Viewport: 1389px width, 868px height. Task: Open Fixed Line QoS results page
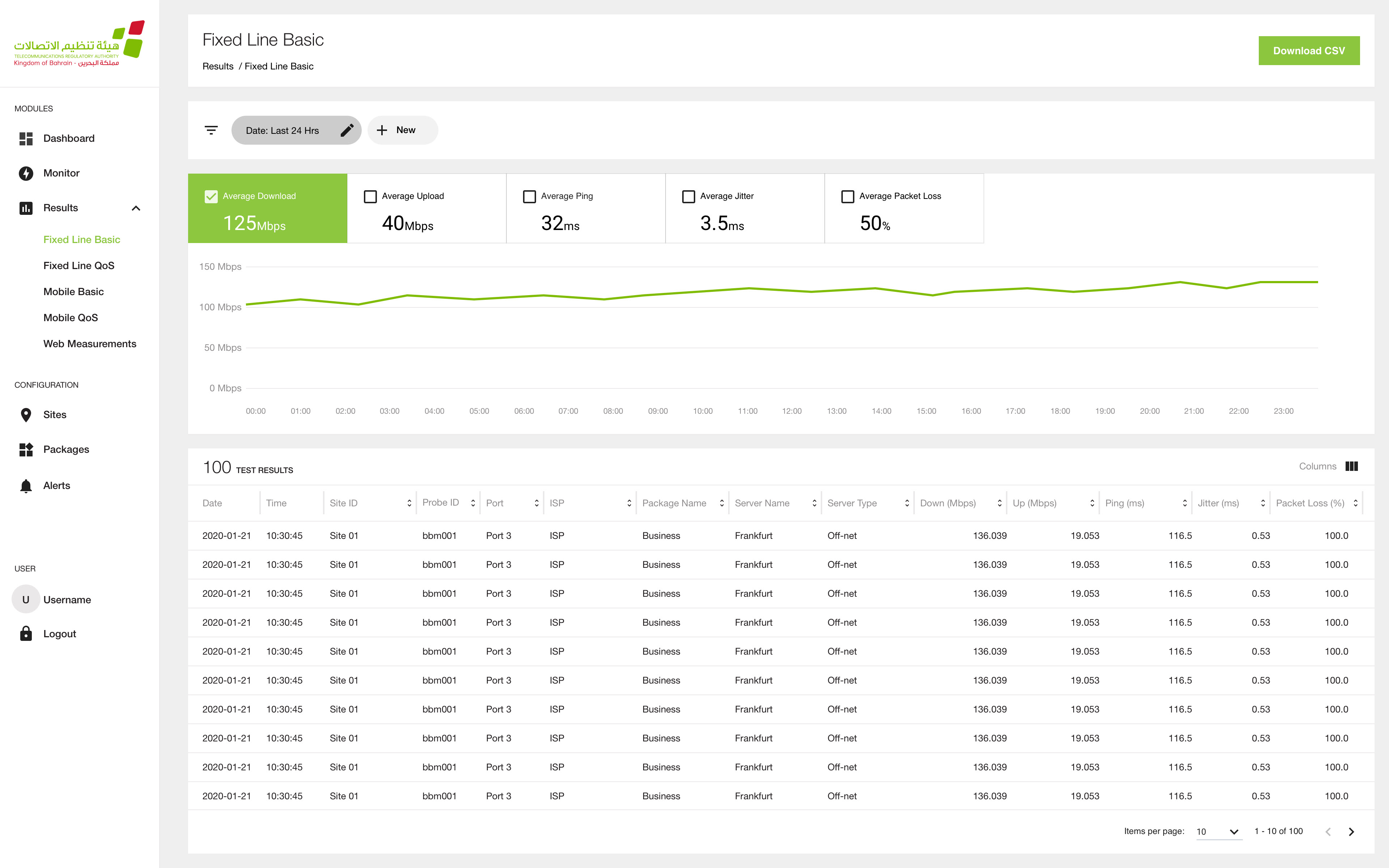click(x=78, y=266)
